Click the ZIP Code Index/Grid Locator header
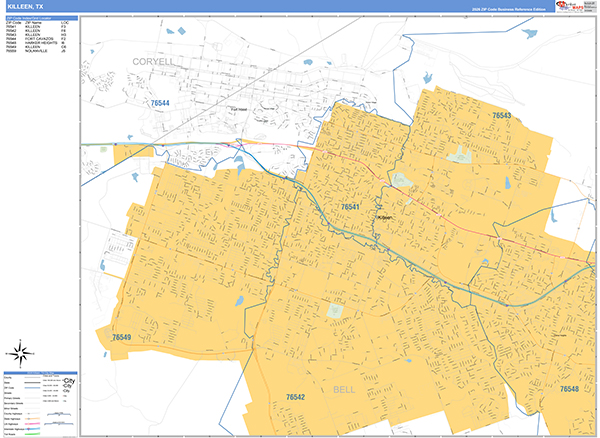The width and height of the screenshot is (600, 438). point(42,18)
